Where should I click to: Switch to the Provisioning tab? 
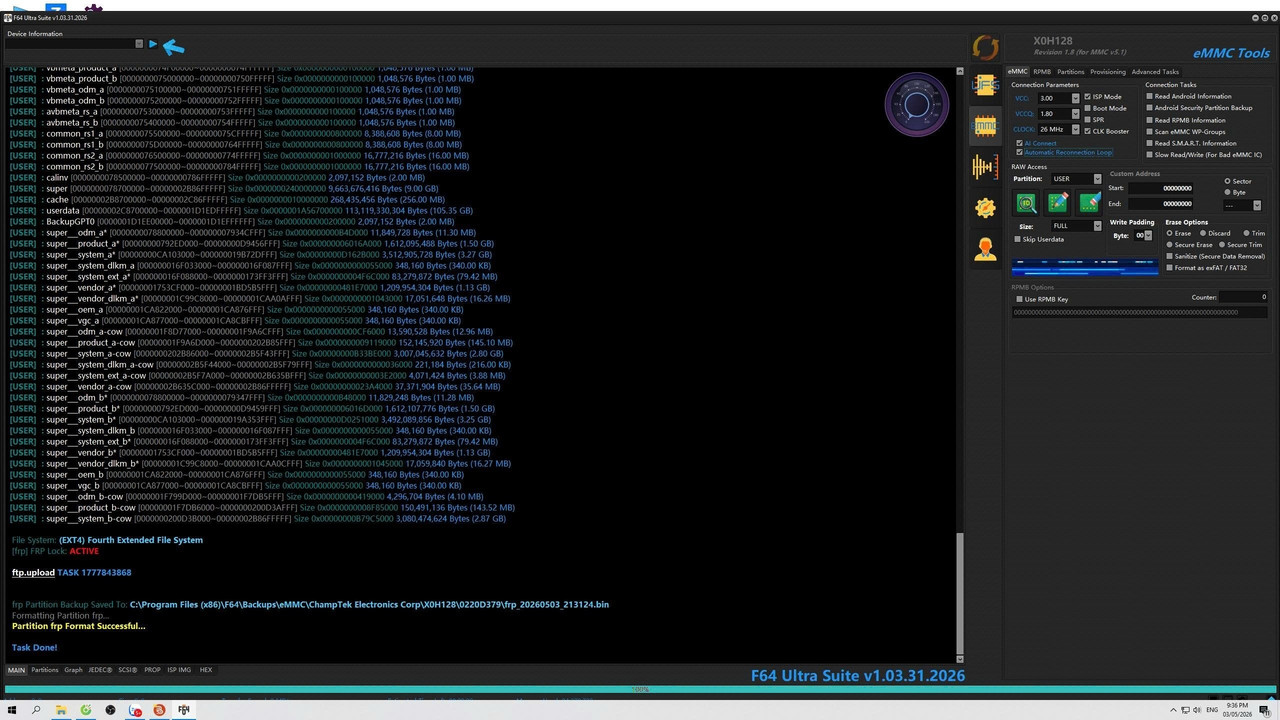pyautogui.click(x=1108, y=72)
